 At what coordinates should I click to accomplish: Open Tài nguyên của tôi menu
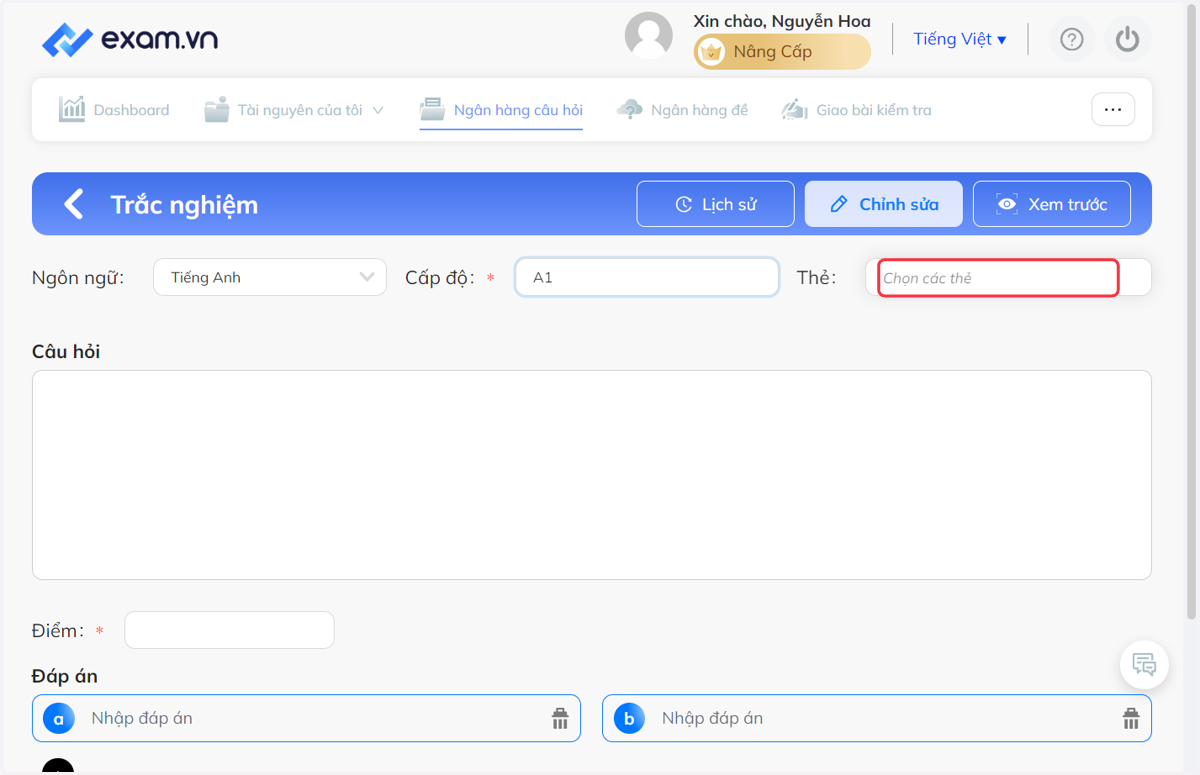click(x=294, y=110)
